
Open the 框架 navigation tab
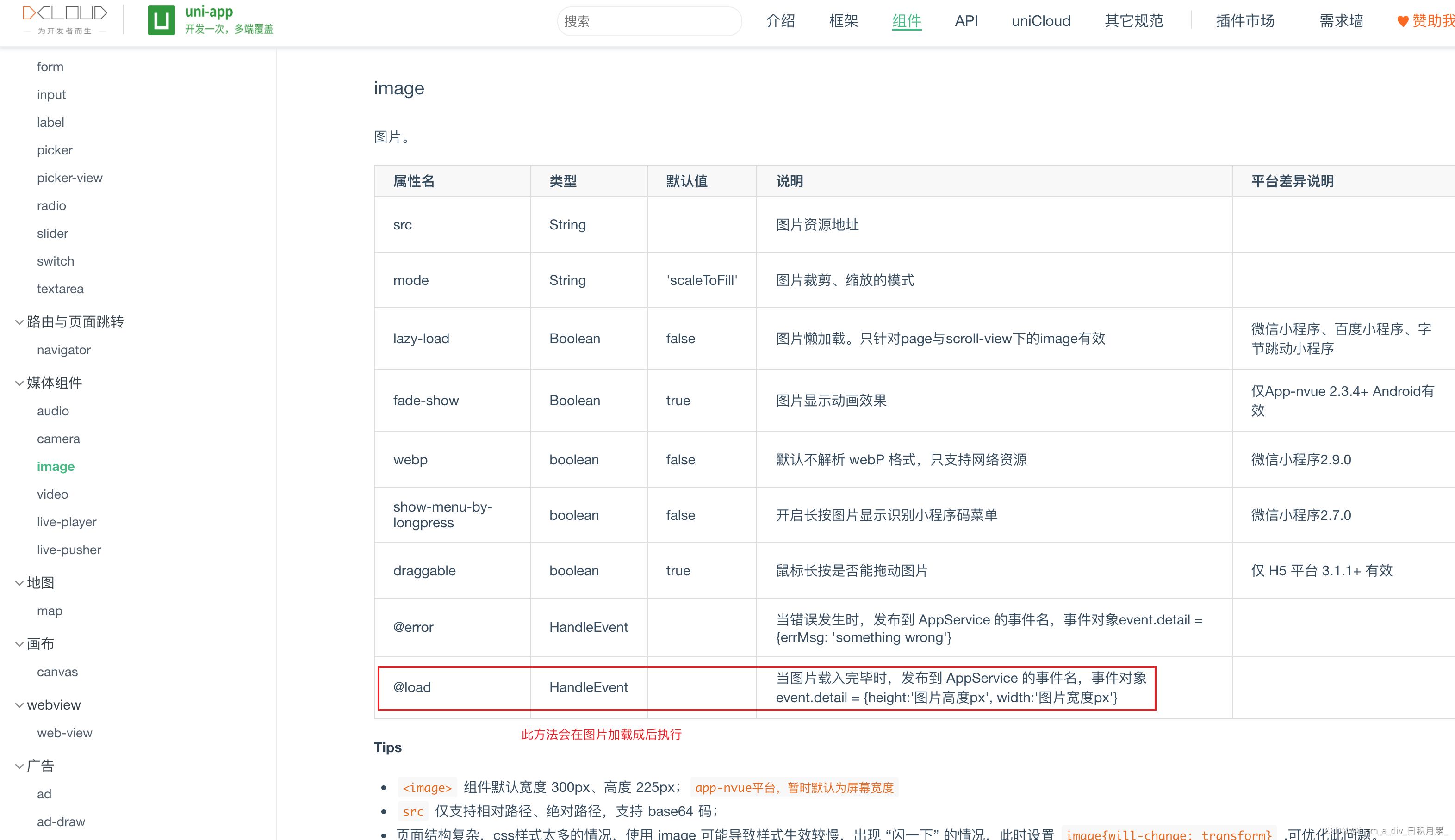pos(843,21)
